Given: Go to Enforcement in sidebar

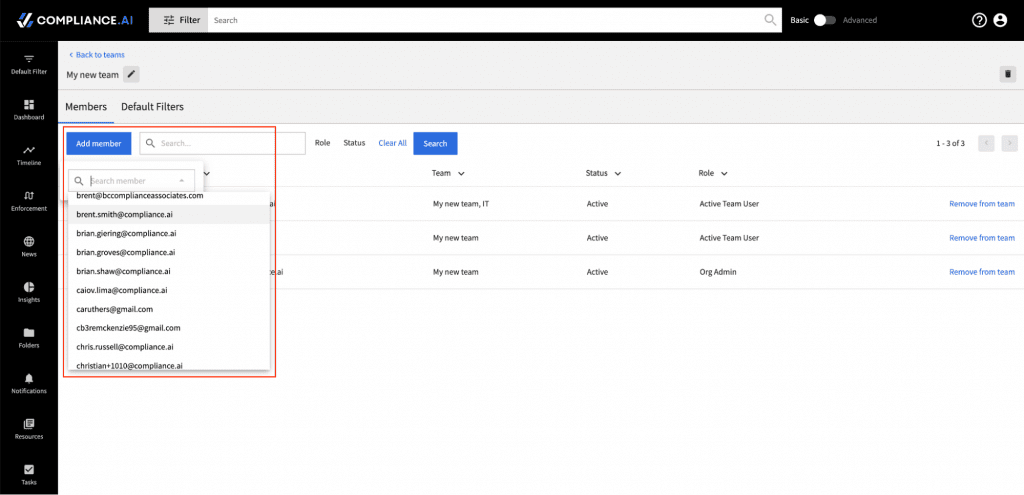Looking at the screenshot, I should coord(29,195).
